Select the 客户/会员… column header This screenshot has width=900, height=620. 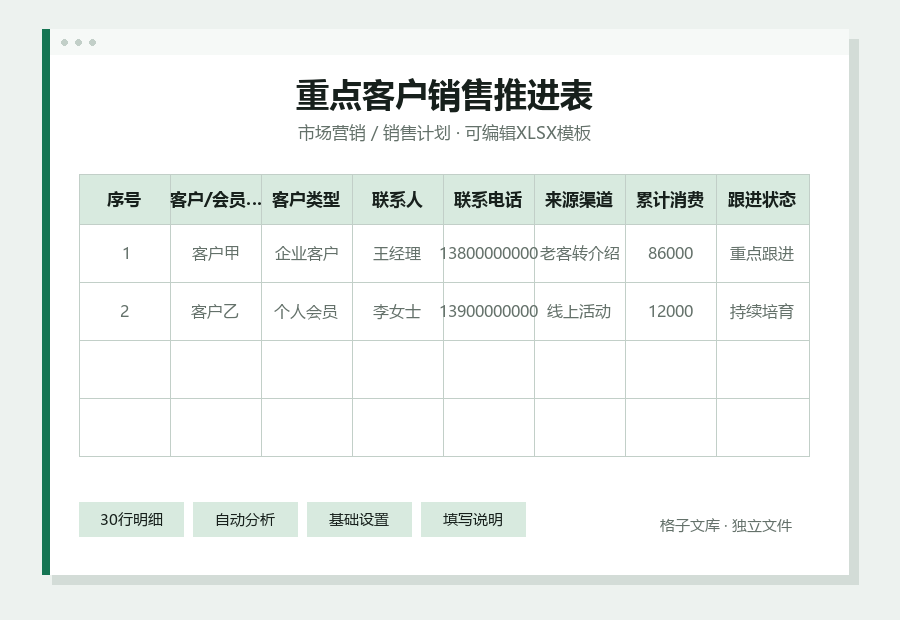pos(216,200)
